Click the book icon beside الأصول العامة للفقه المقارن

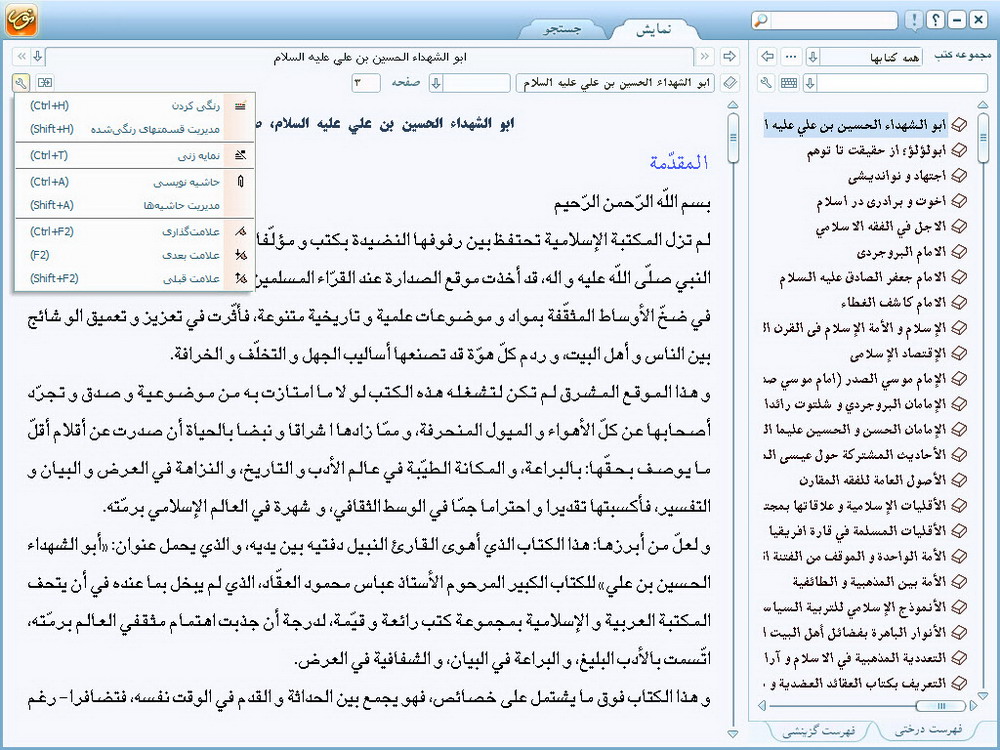pyautogui.click(x=959, y=480)
